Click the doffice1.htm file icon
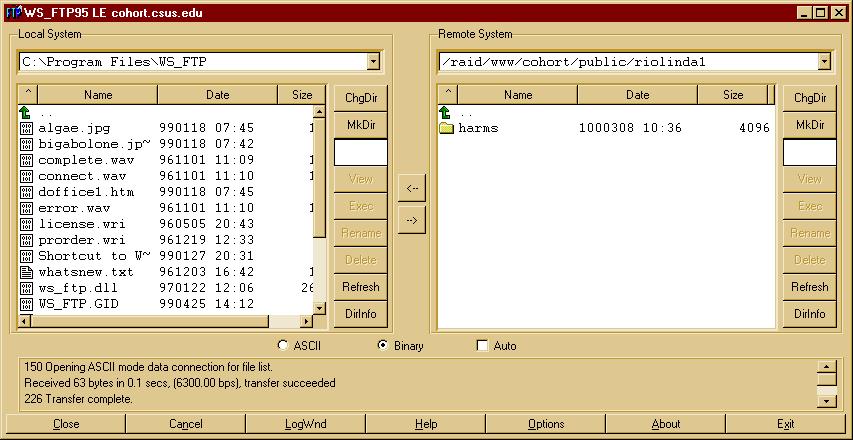Image resolution: width=853 pixels, height=440 pixels. 26,192
